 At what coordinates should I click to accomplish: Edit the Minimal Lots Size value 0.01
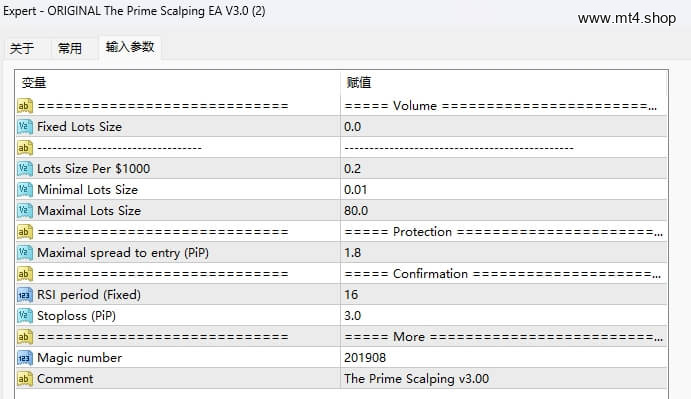tap(356, 190)
